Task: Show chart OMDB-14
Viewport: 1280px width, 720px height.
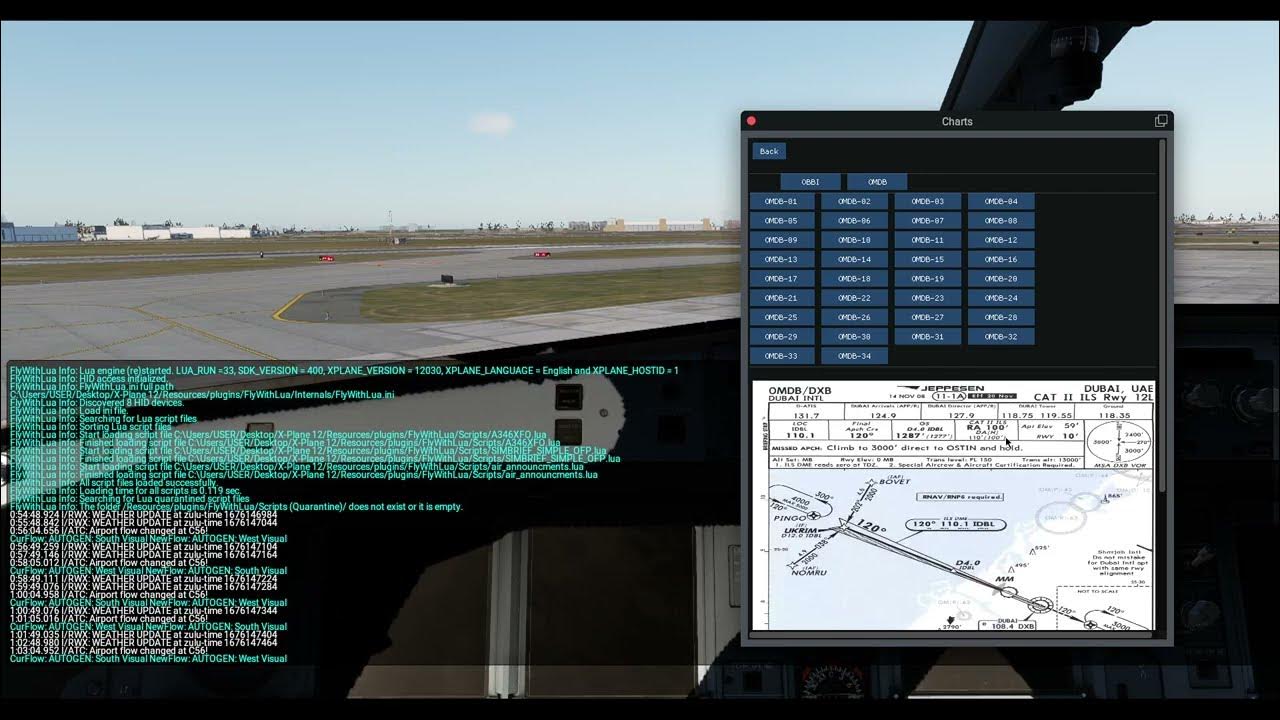Action: (854, 259)
